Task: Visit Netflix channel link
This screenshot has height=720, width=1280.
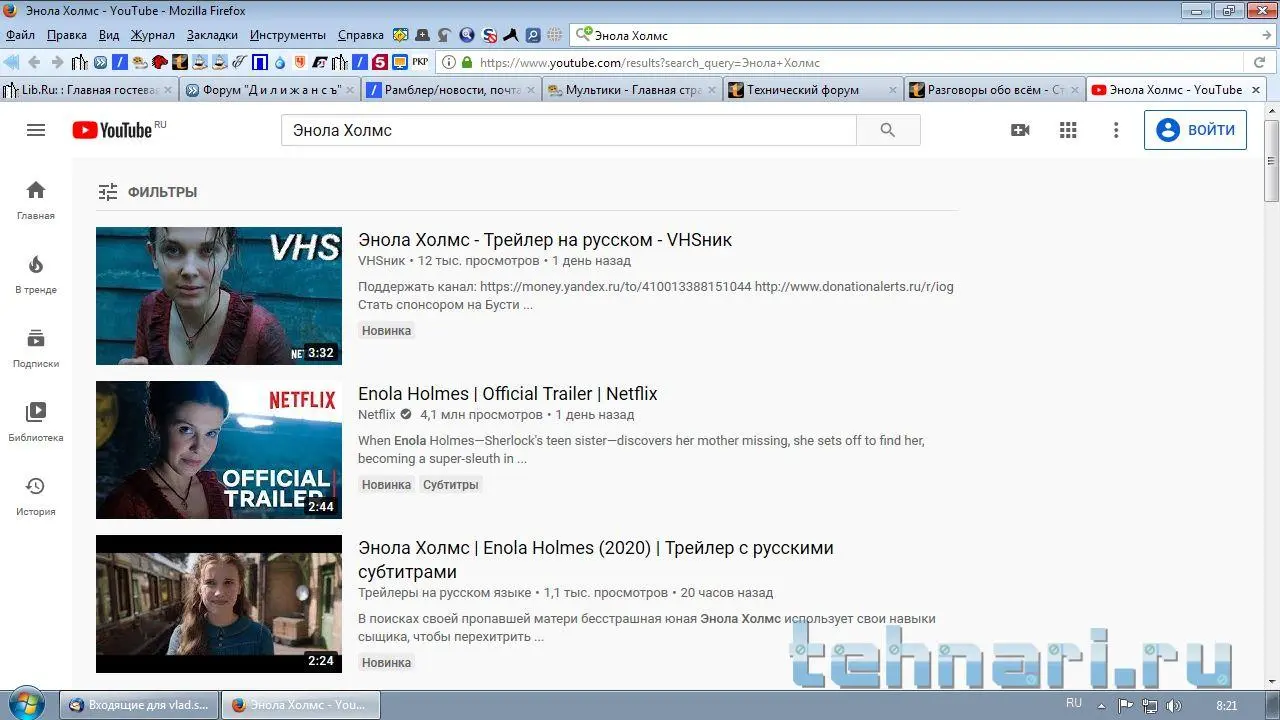Action: [377, 415]
